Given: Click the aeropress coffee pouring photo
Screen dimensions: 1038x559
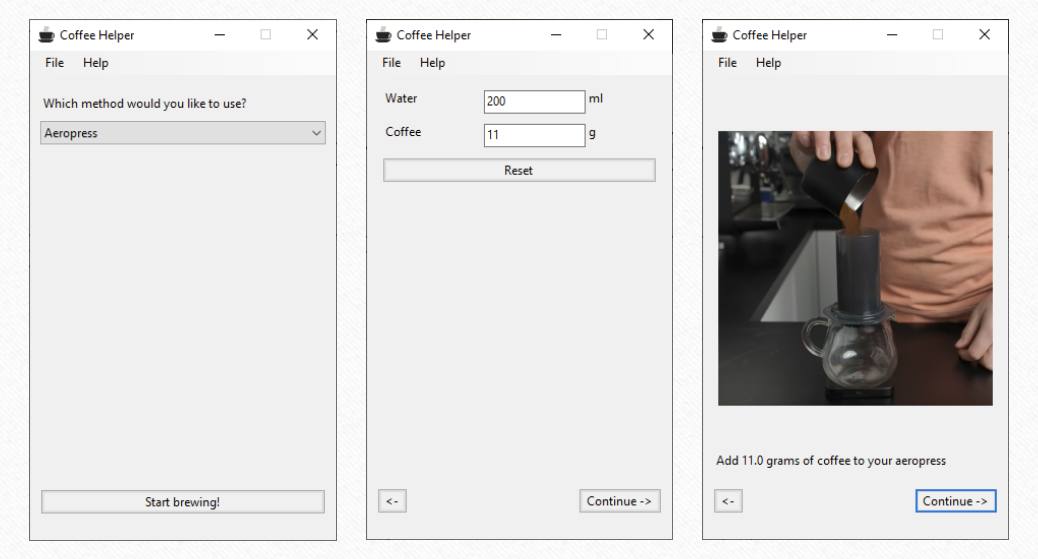Looking at the screenshot, I should point(855,268).
